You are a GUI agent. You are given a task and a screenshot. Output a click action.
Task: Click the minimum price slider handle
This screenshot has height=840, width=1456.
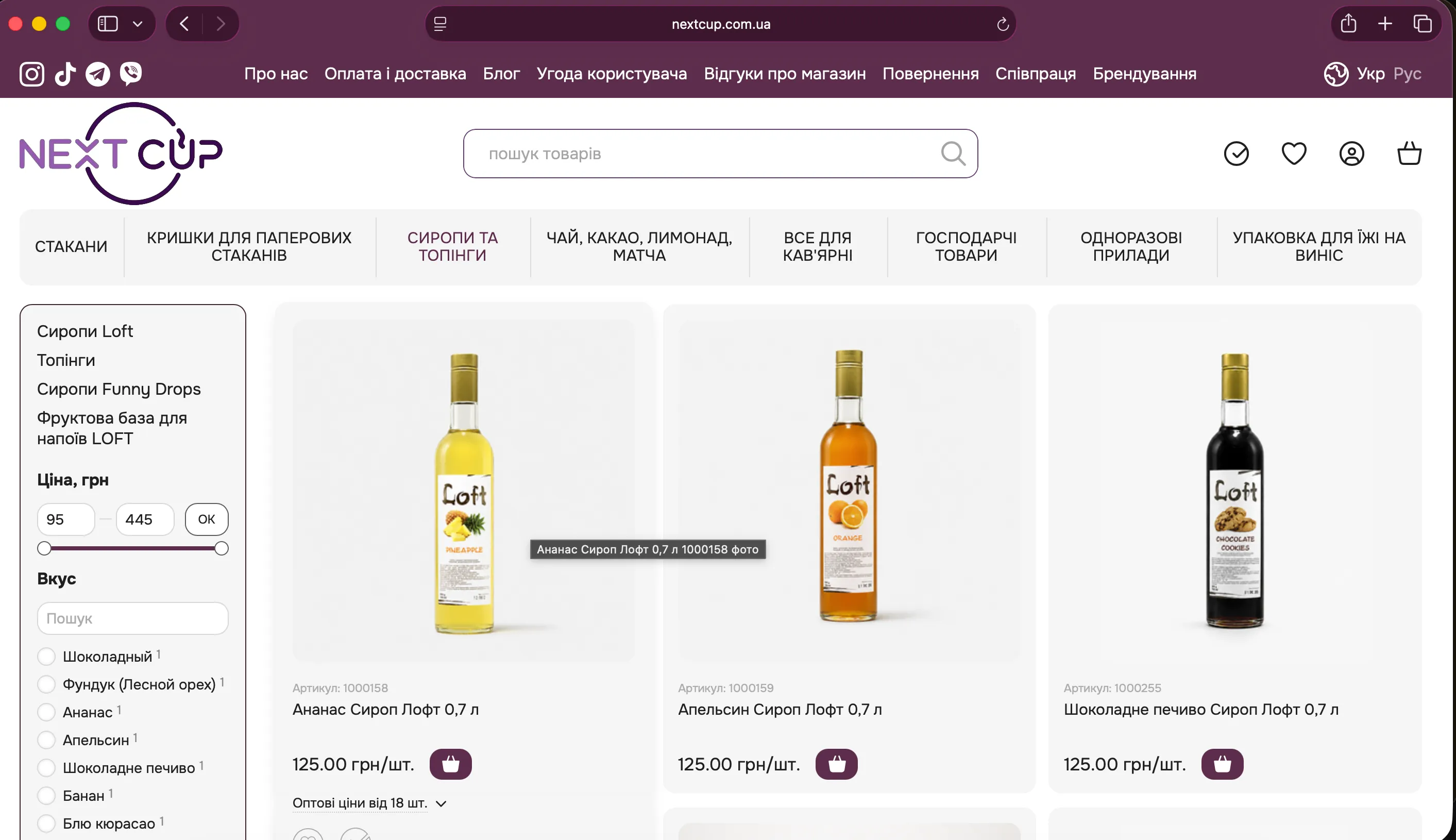point(44,548)
